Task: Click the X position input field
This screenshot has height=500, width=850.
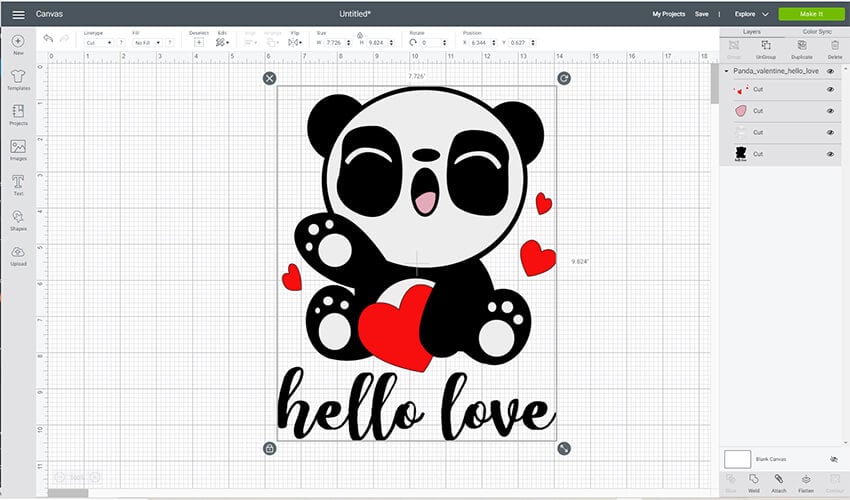Action: pos(479,43)
